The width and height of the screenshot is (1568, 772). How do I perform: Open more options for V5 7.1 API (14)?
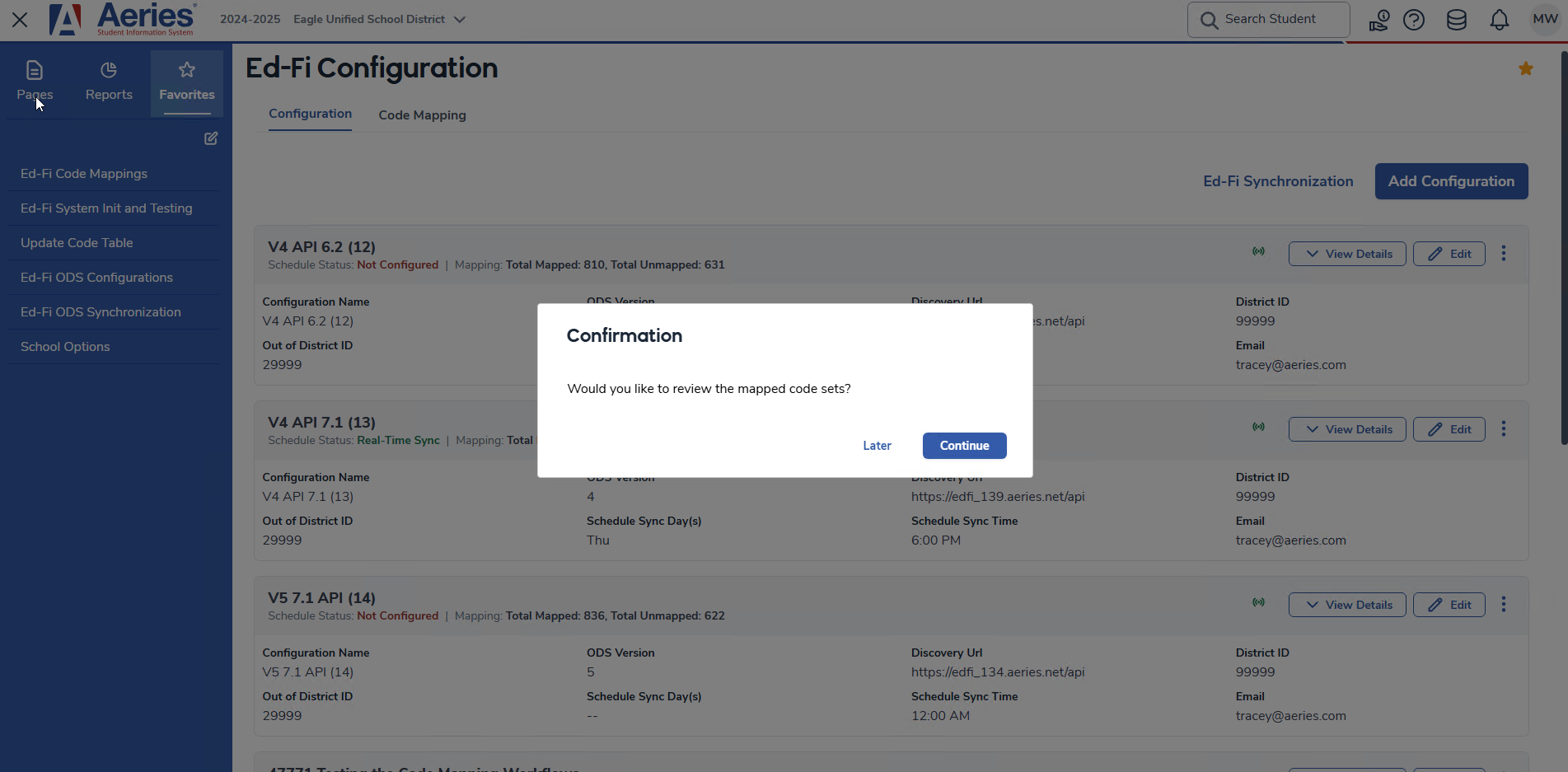pos(1504,605)
